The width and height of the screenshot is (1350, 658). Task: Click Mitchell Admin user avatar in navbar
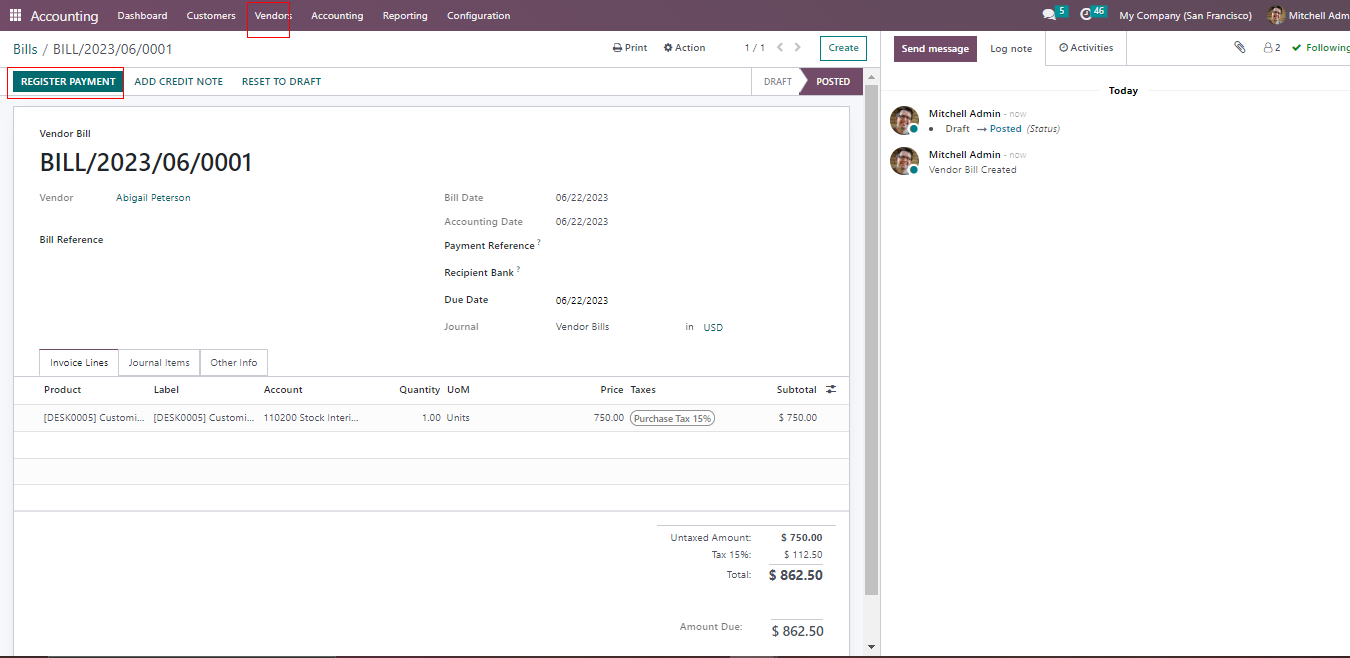pos(1276,15)
